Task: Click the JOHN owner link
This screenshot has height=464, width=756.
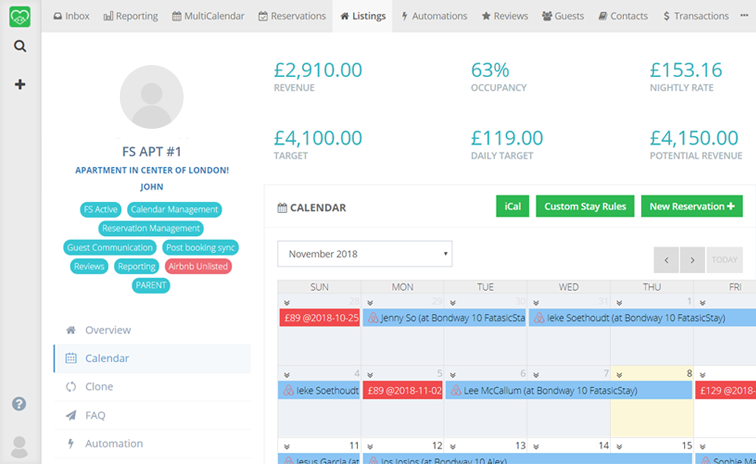Action: (x=152, y=187)
